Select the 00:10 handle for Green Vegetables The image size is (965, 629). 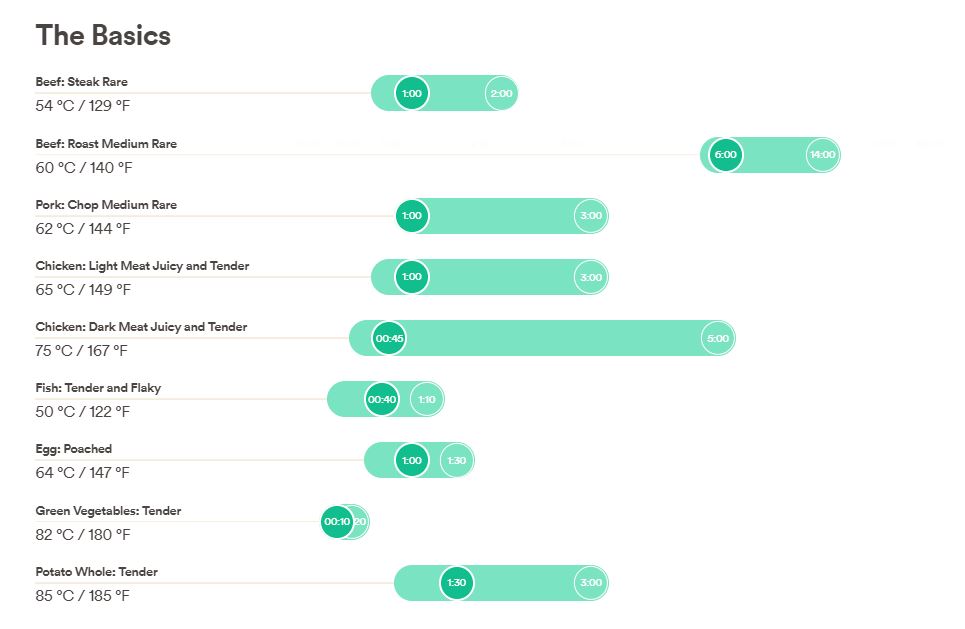click(337, 522)
